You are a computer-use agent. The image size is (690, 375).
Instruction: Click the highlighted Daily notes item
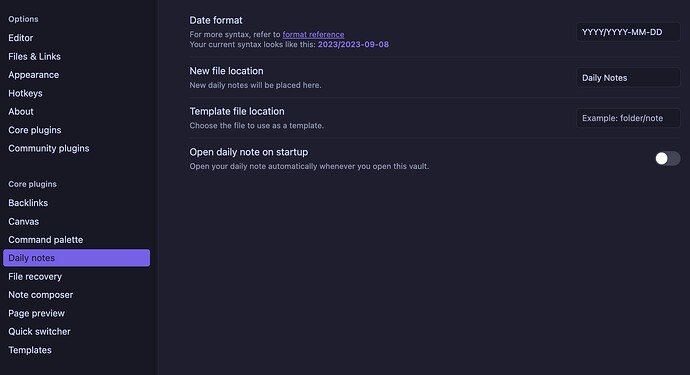coord(77,258)
